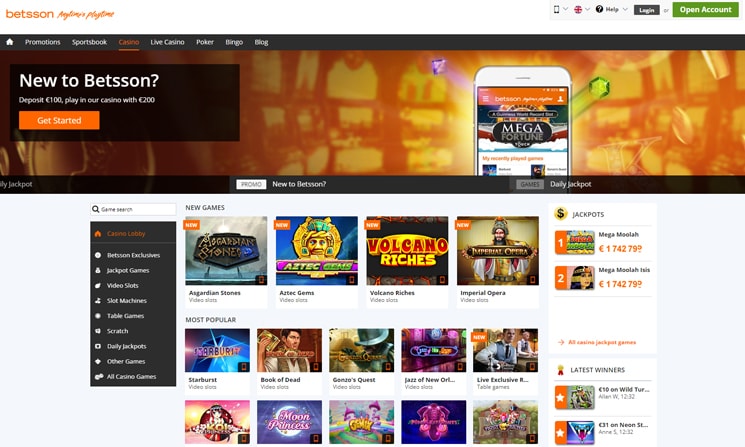
Task: Open All Casino Games category
Action: point(133,377)
